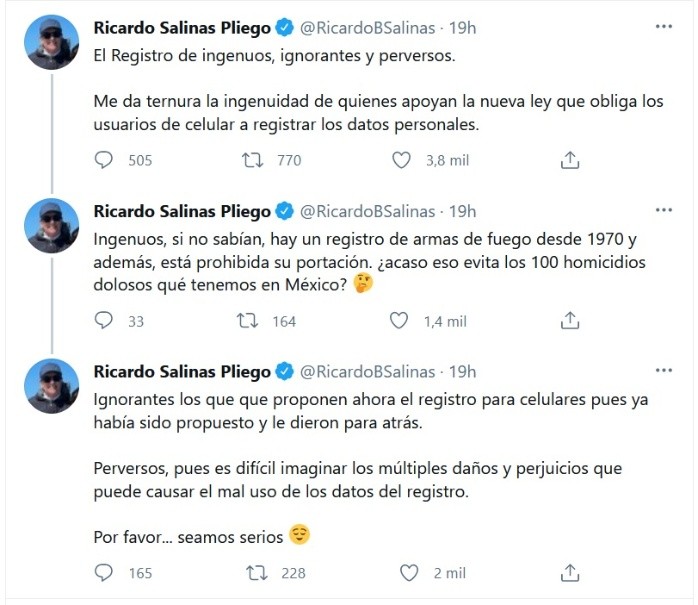The width and height of the screenshot is (698, 605).
Task: Share the third tweet ending 'seamos serios'
Action: (x=570, y=573)
